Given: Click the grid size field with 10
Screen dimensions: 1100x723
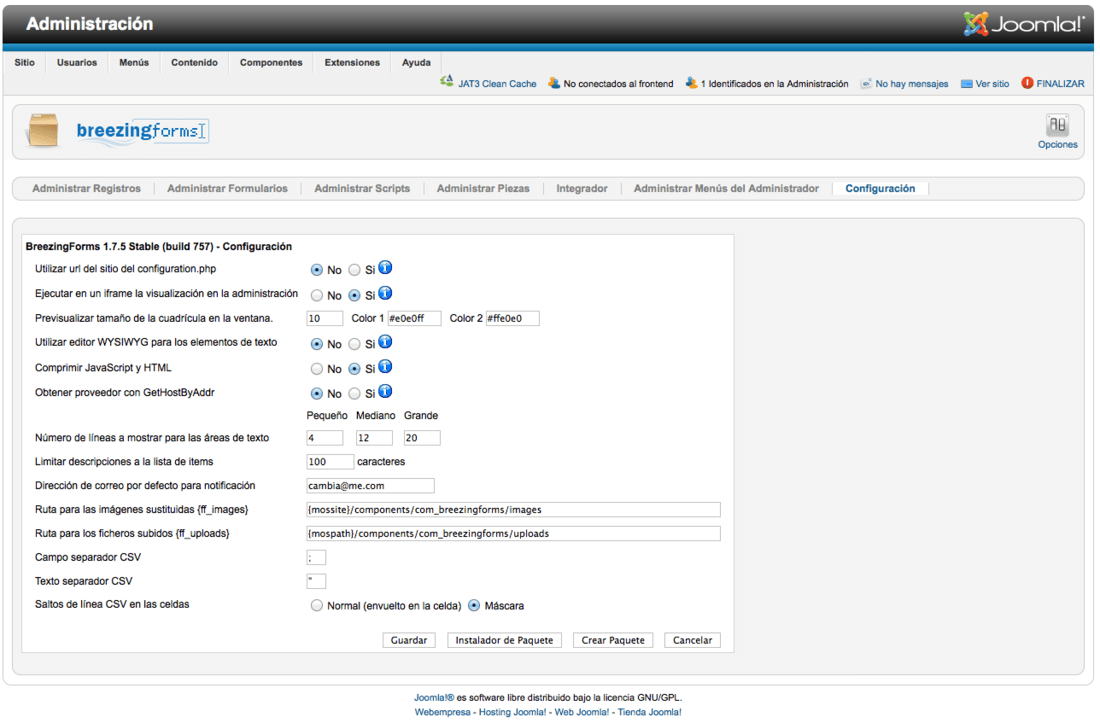Looking at the screenshot, I should click(x=325, y=318).
